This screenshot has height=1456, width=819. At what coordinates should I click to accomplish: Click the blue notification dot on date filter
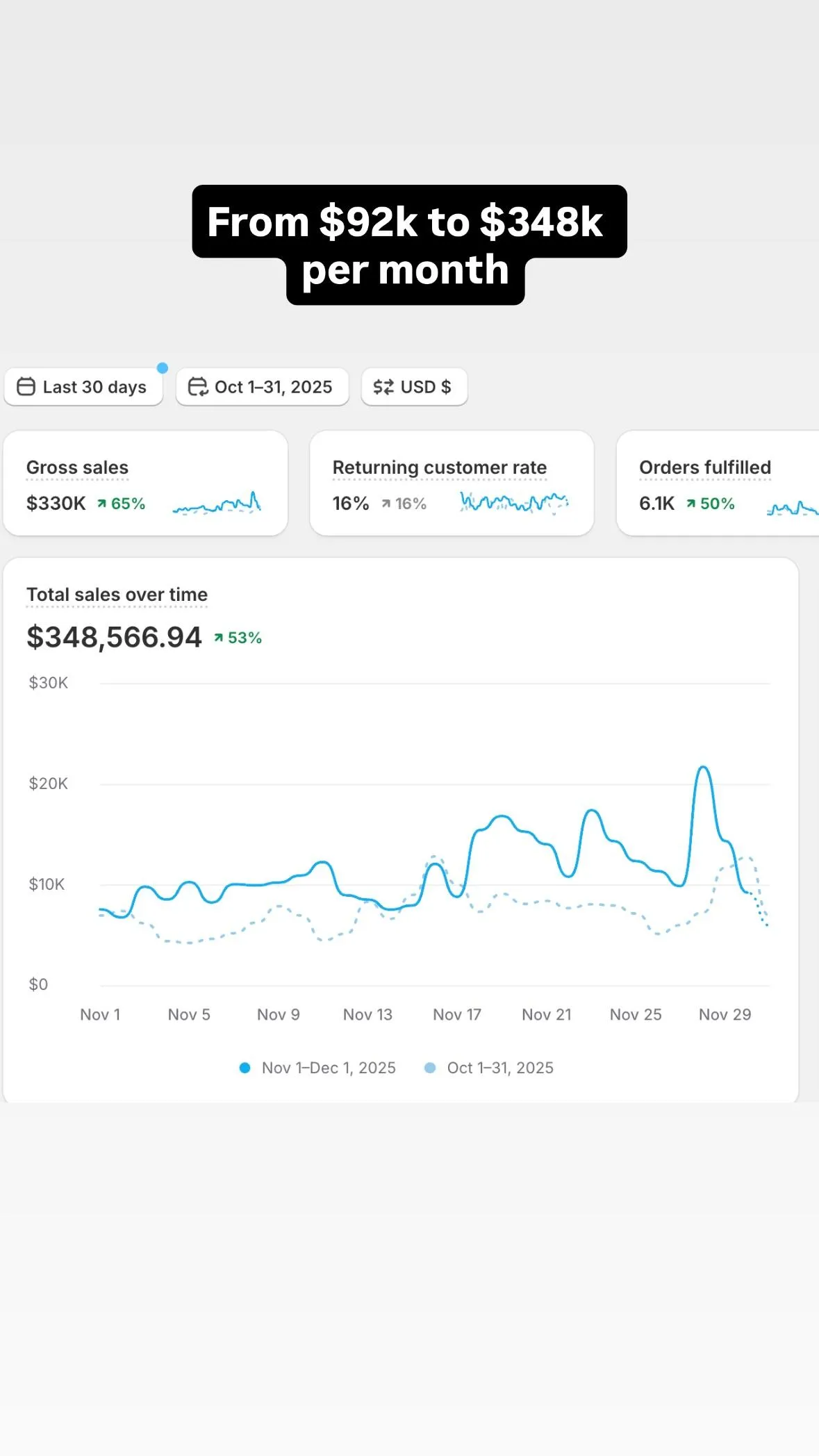click(x=163, y=367)
